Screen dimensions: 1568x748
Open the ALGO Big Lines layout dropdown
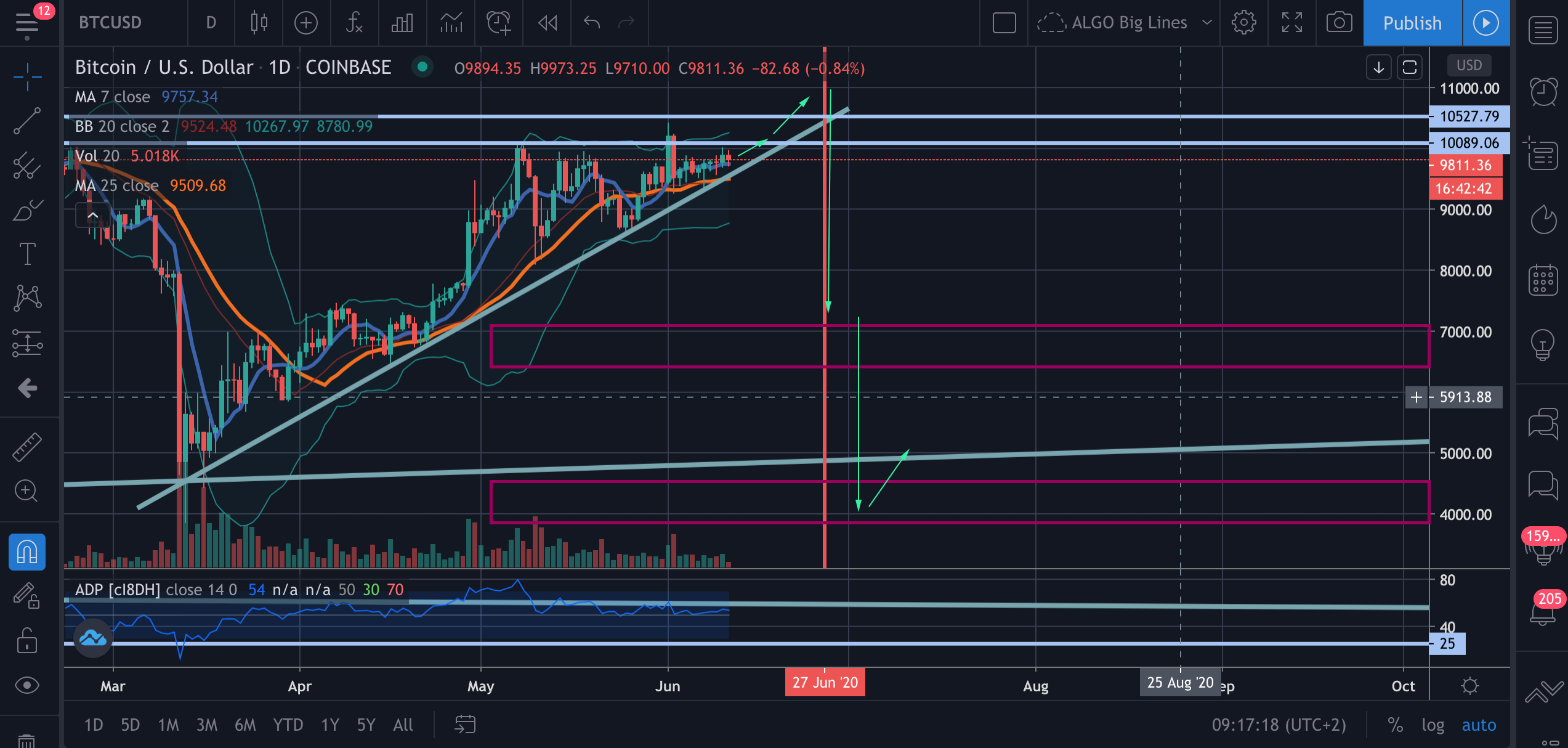[x=1125, y=23]
